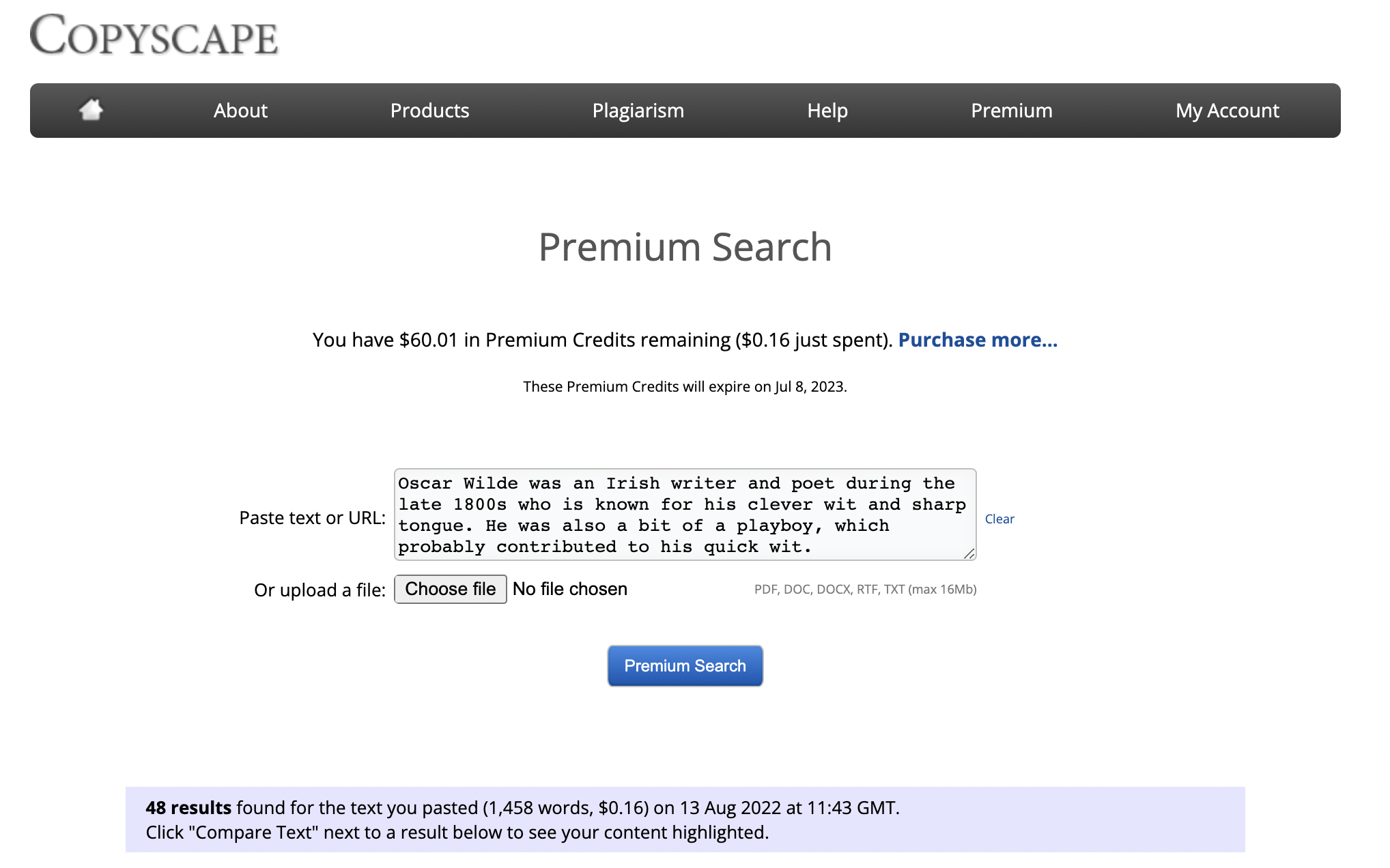Open the About menu
This screenshot has height=868, width=1390.
[240, 111]
